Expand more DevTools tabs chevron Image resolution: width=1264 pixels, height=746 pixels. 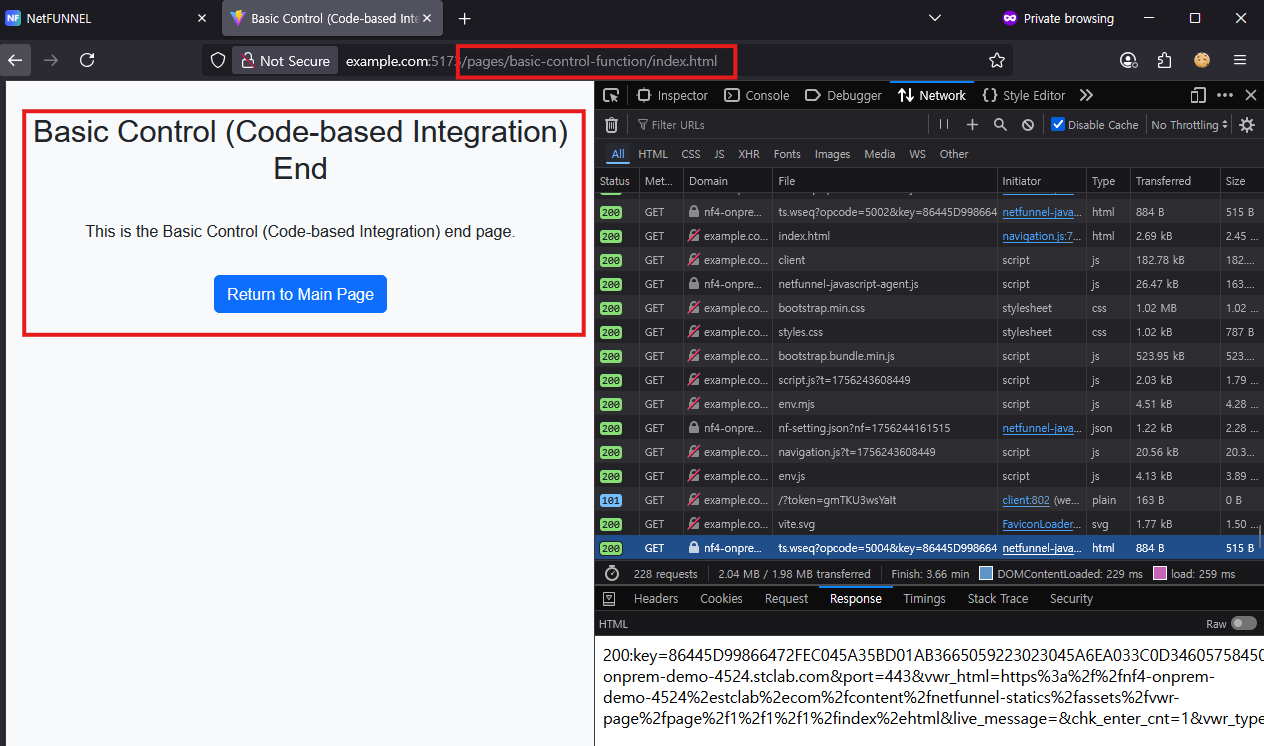click(x=1086, y=95)
